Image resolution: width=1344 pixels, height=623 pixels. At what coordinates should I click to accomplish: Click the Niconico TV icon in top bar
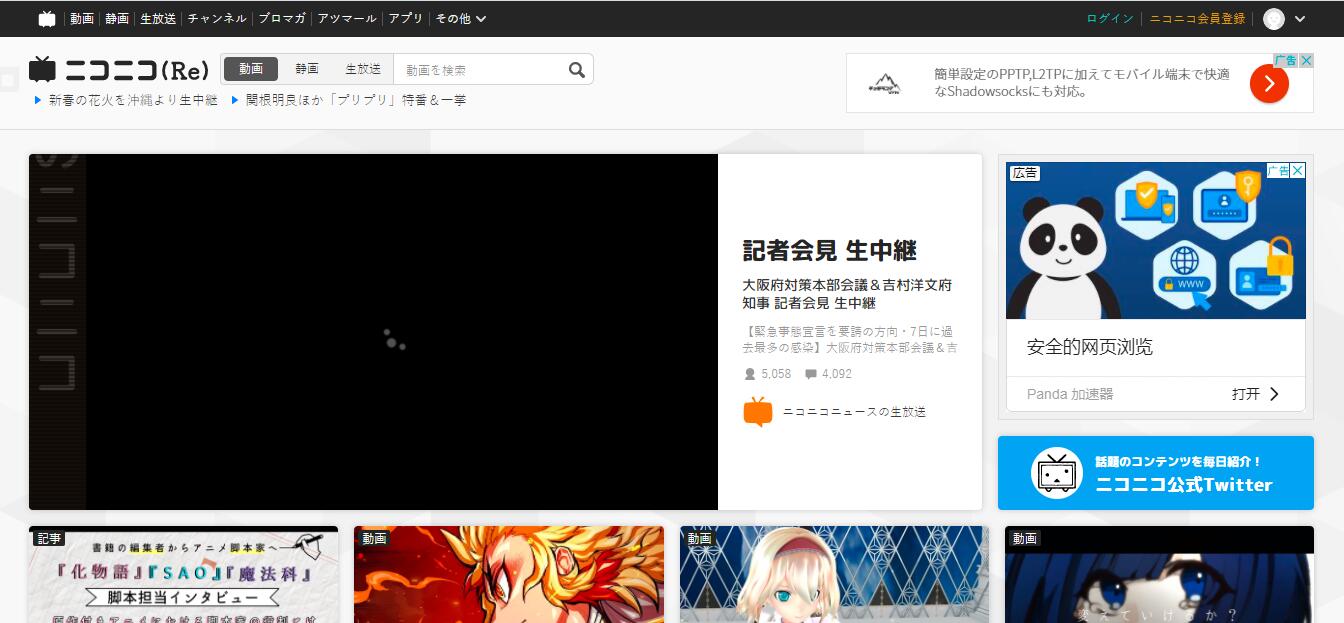(47, 19)
